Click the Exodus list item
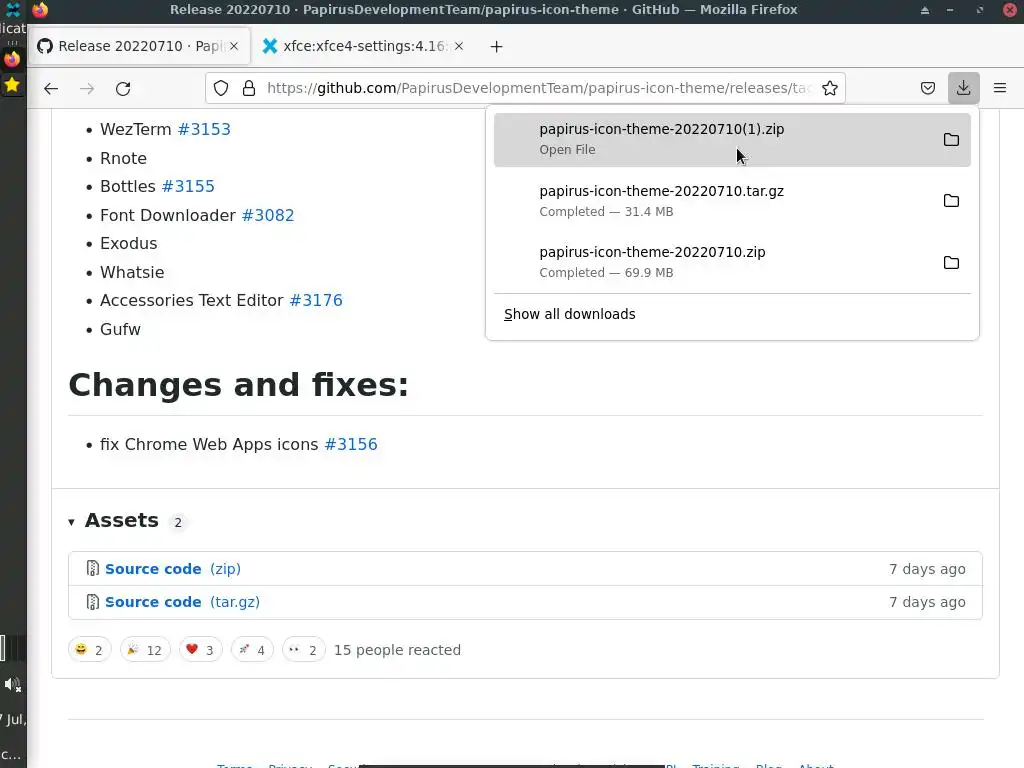The height and width of the screenshot is (768, 1024). (129, 244)
